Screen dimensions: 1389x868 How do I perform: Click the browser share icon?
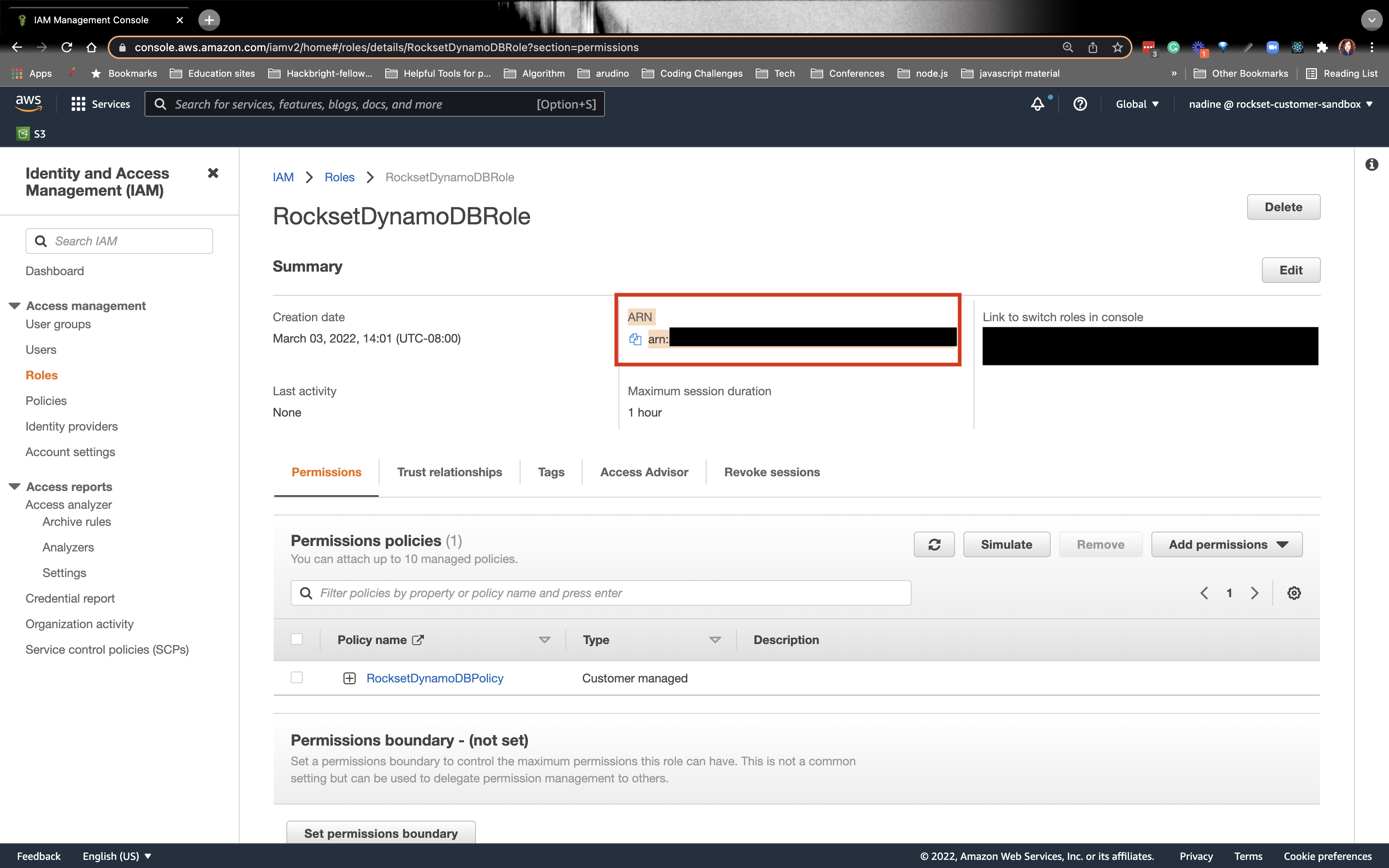click(1093, 47)
